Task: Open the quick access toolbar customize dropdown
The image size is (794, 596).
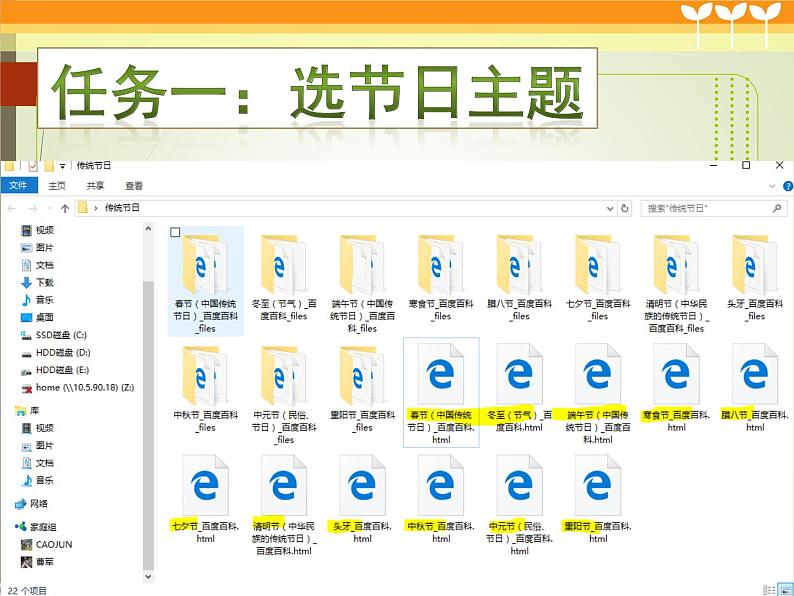Action: [63, 166]
